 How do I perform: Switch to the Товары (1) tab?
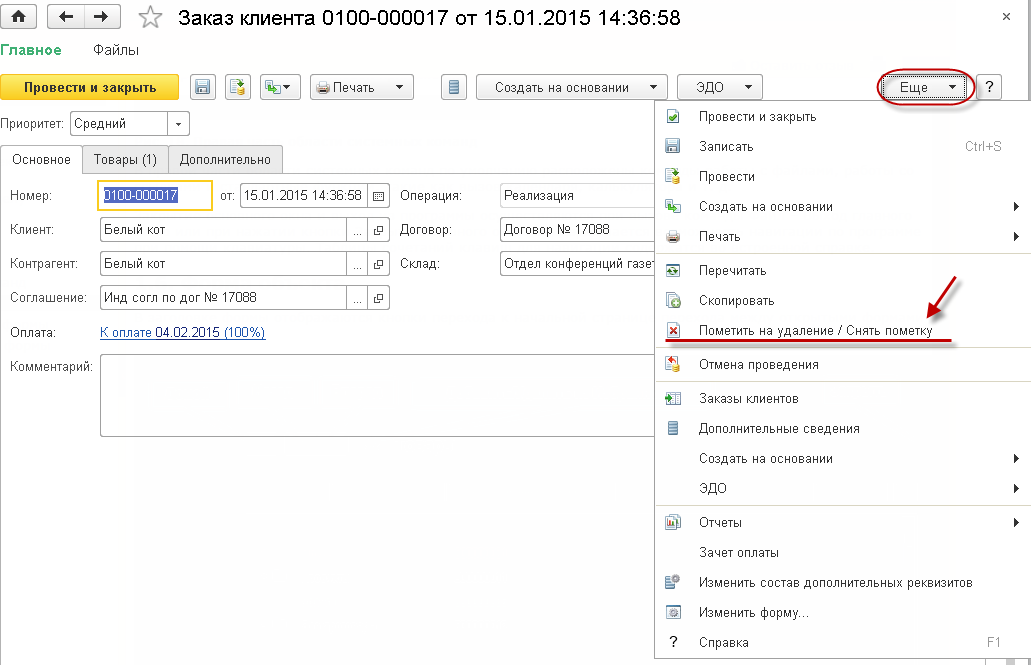point(125,160)
